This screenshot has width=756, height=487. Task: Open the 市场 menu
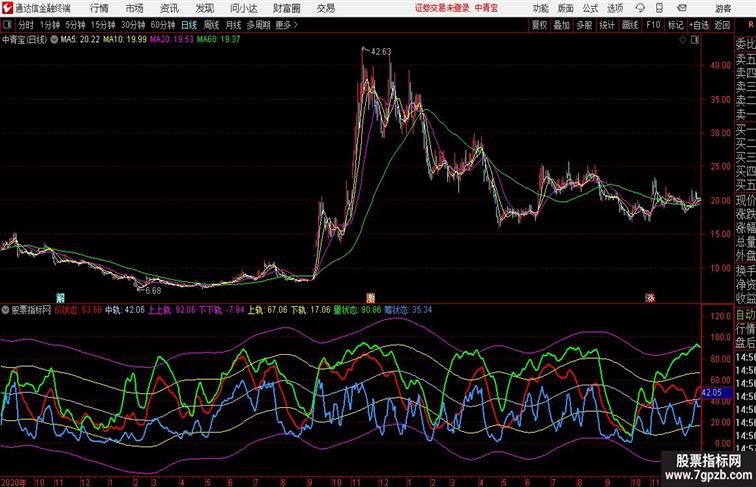[135, 8]
